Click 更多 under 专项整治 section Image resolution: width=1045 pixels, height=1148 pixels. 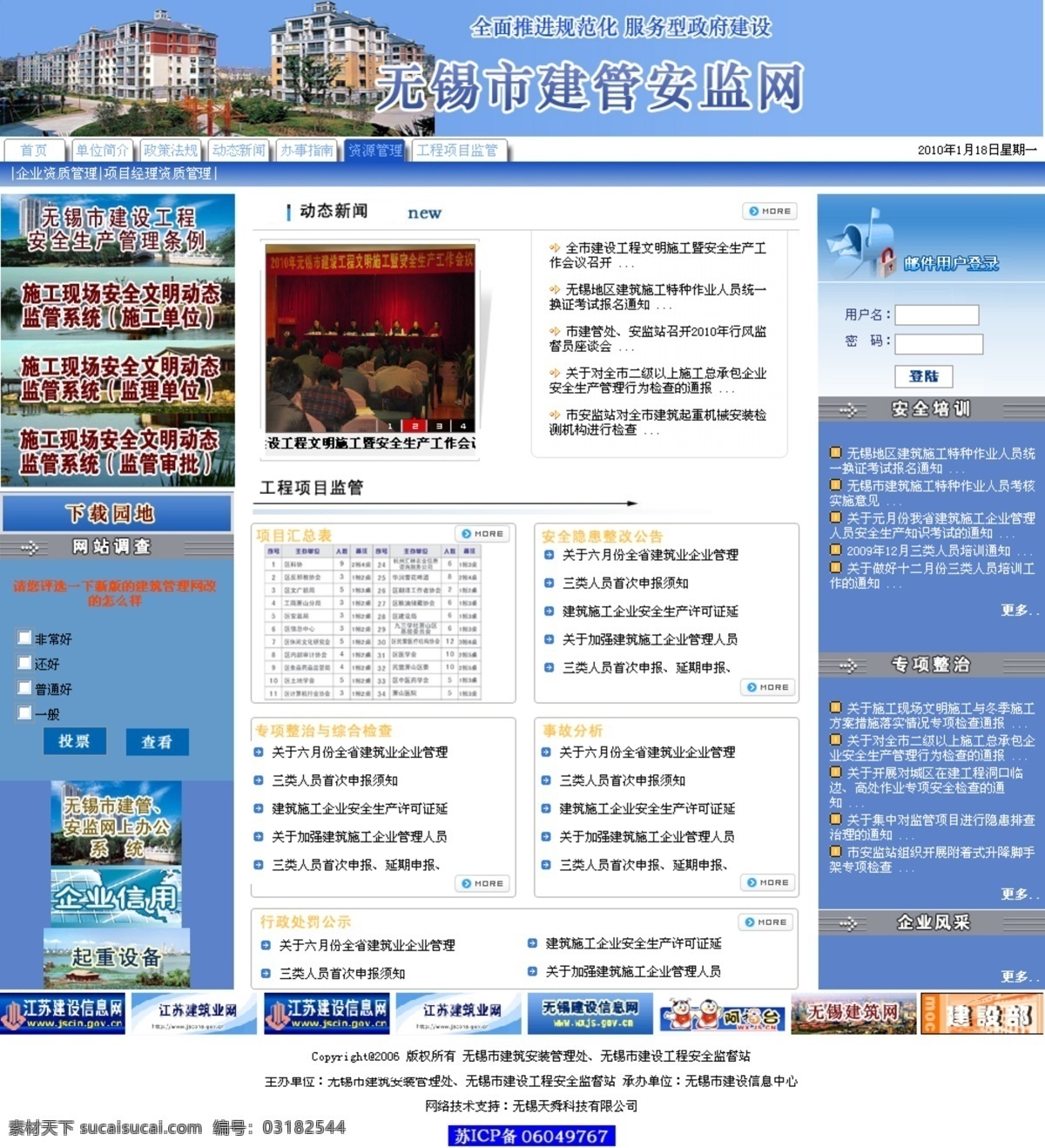1019,894
